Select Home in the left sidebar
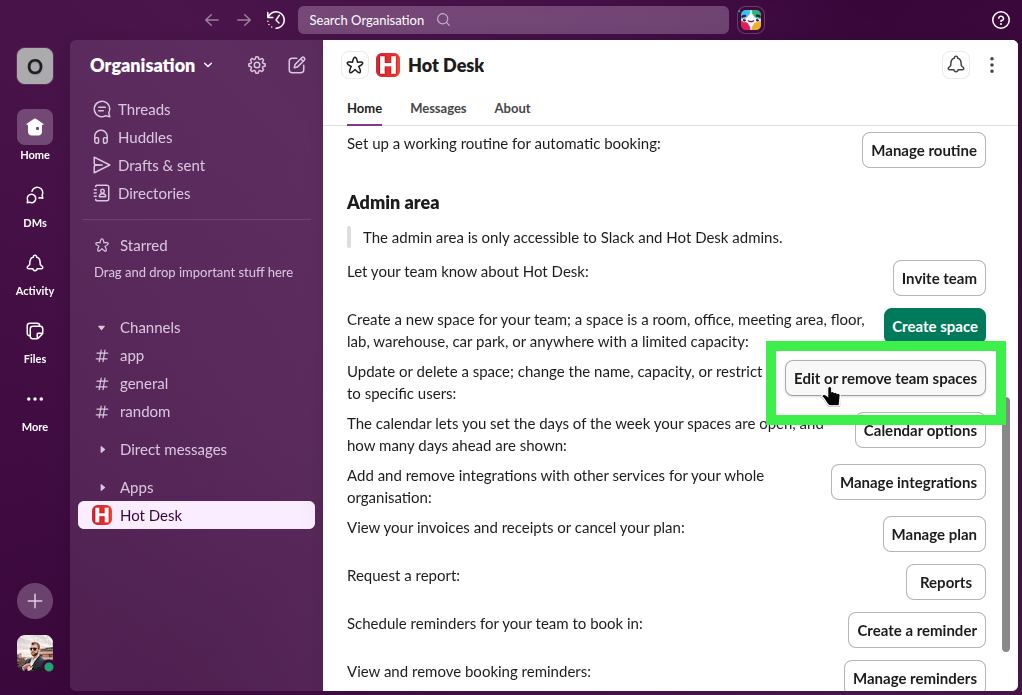 (x=34, y=127)
